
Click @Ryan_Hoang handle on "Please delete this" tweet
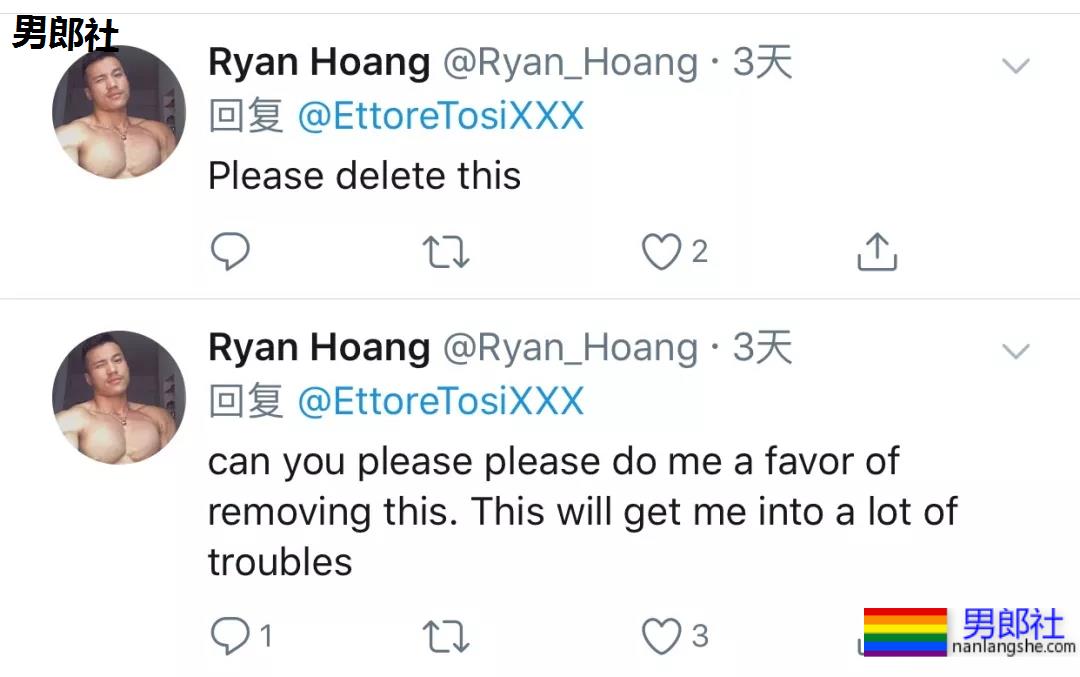pyautogui.click(x=570, y=63)
